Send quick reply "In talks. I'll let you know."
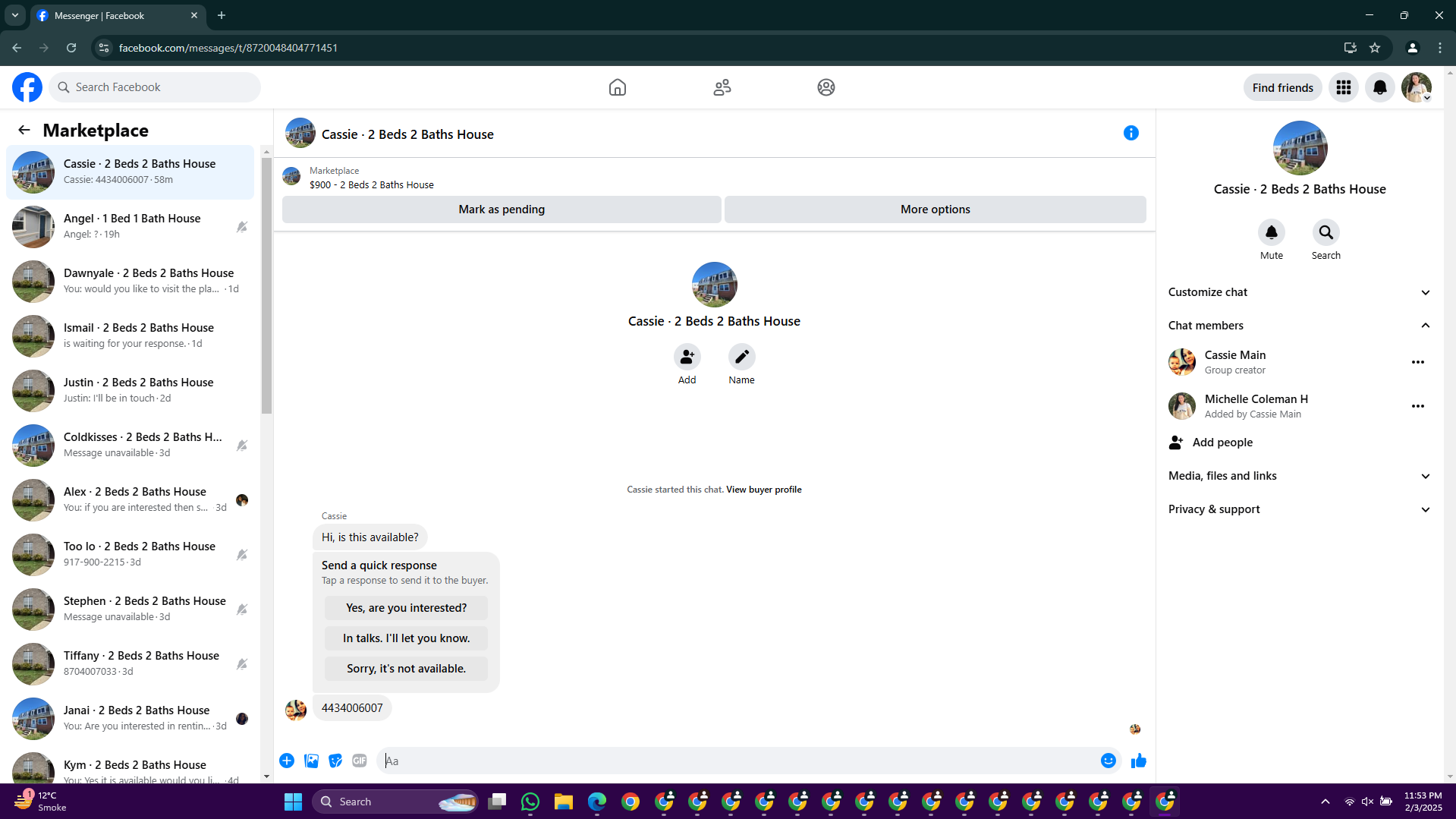 point(406,638)
